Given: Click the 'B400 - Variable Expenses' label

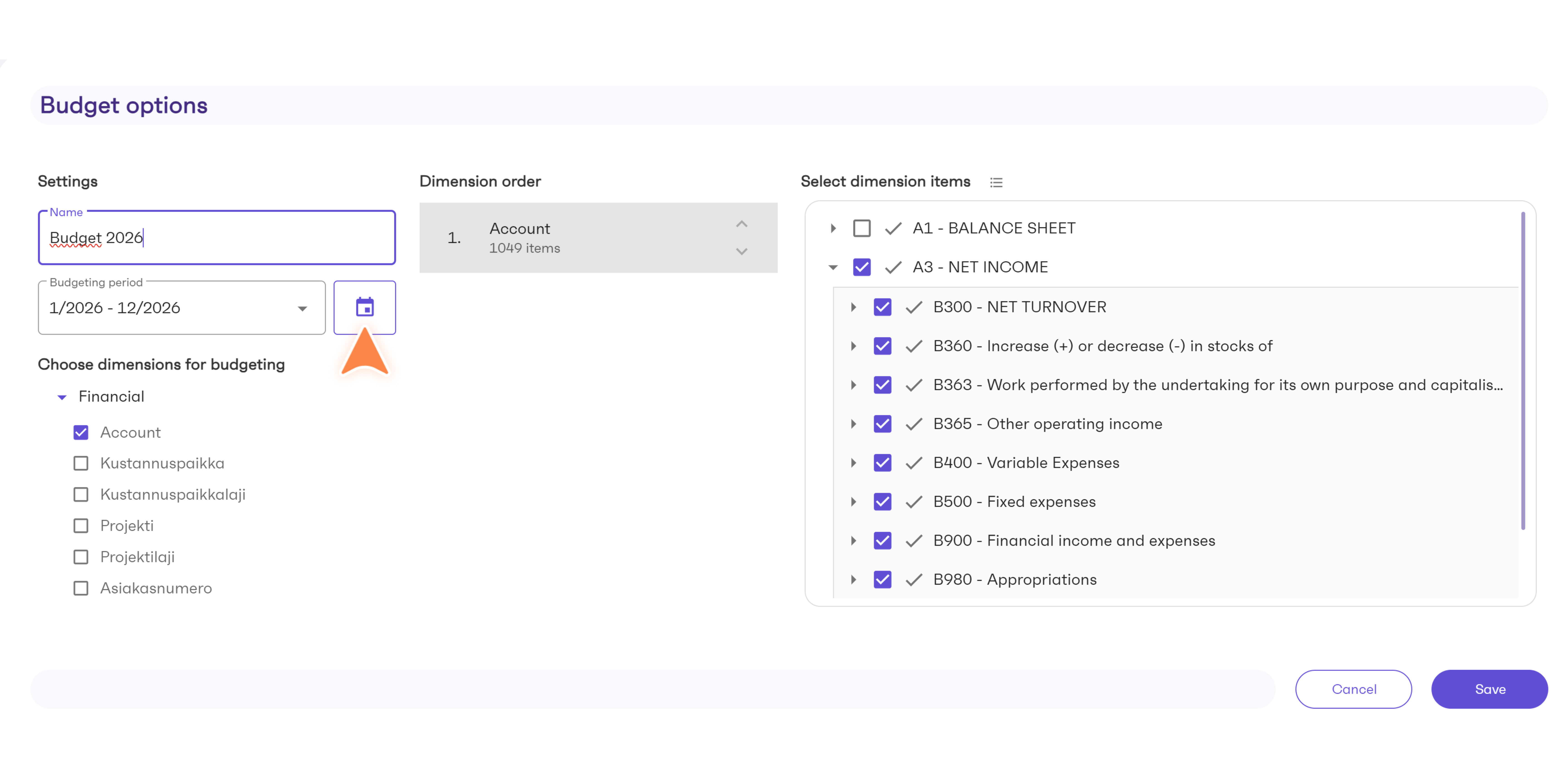Looking at the screenshot, I should (x=1026, y=463).
